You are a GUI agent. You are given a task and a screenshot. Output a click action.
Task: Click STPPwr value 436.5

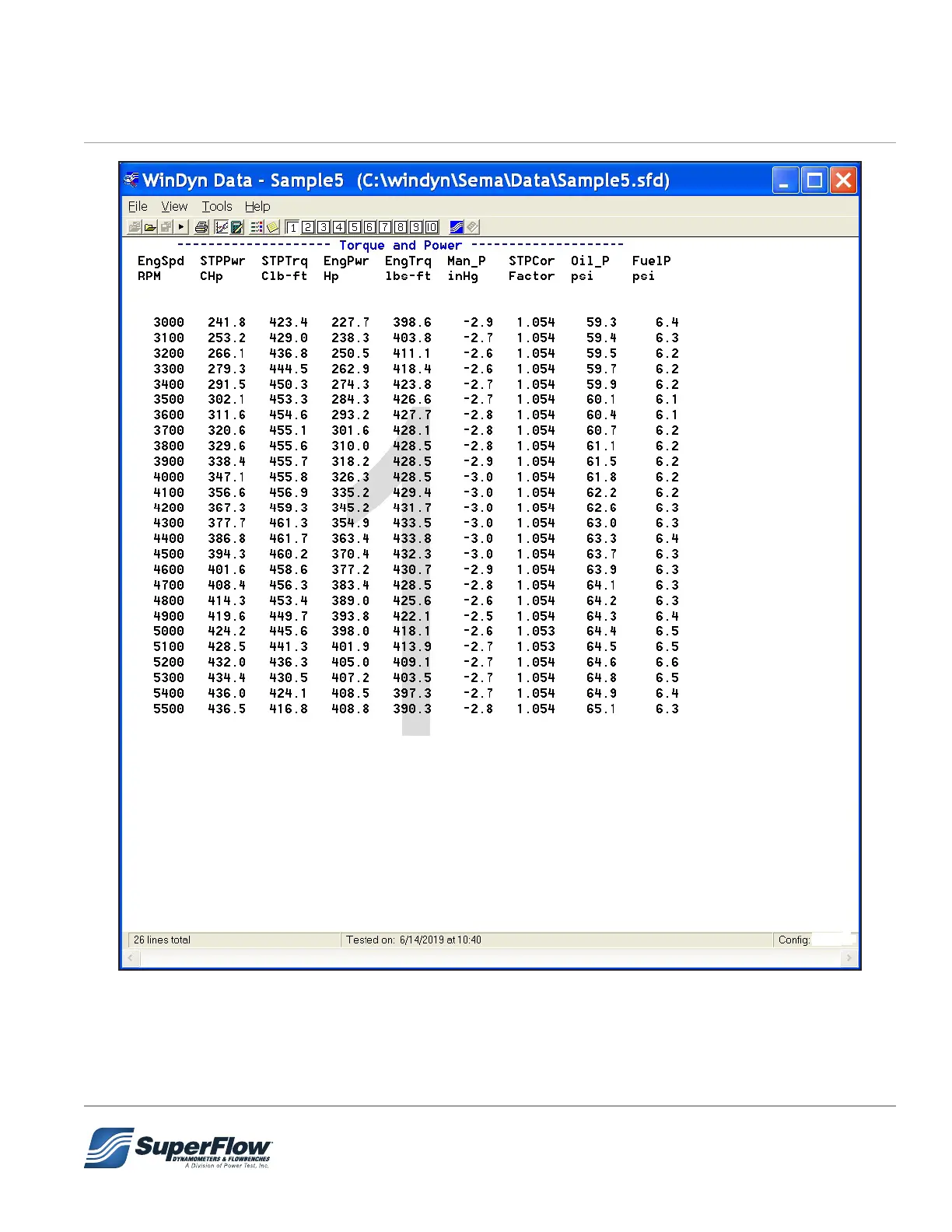(x=227, y=709)
